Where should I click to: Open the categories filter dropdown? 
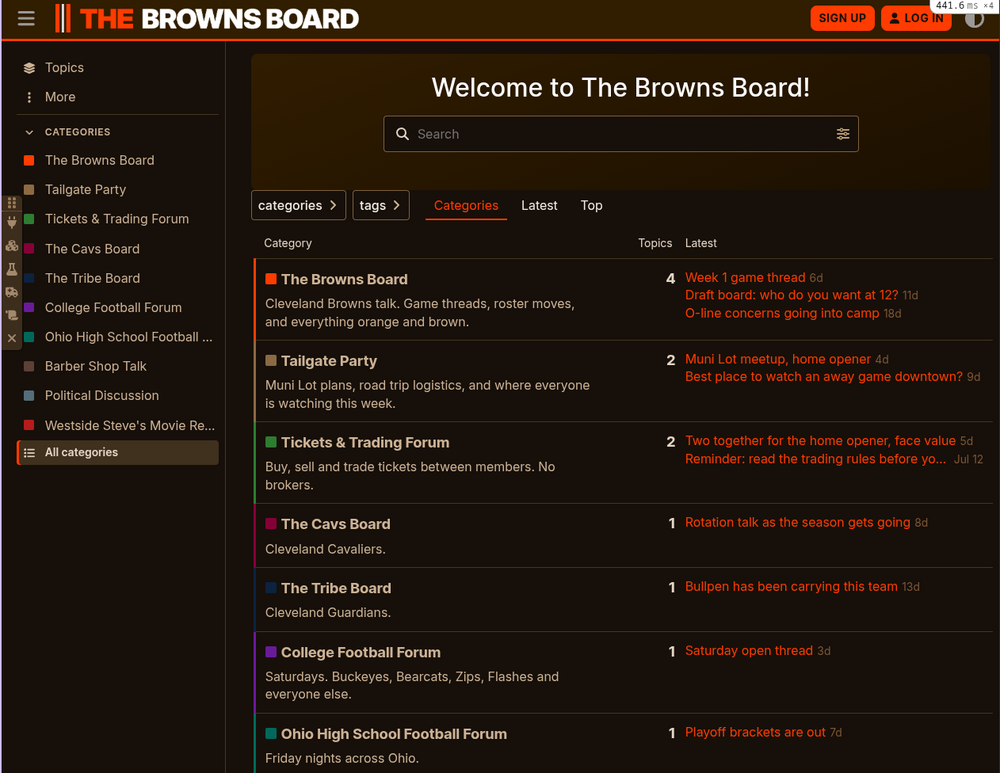click(298, 205)
